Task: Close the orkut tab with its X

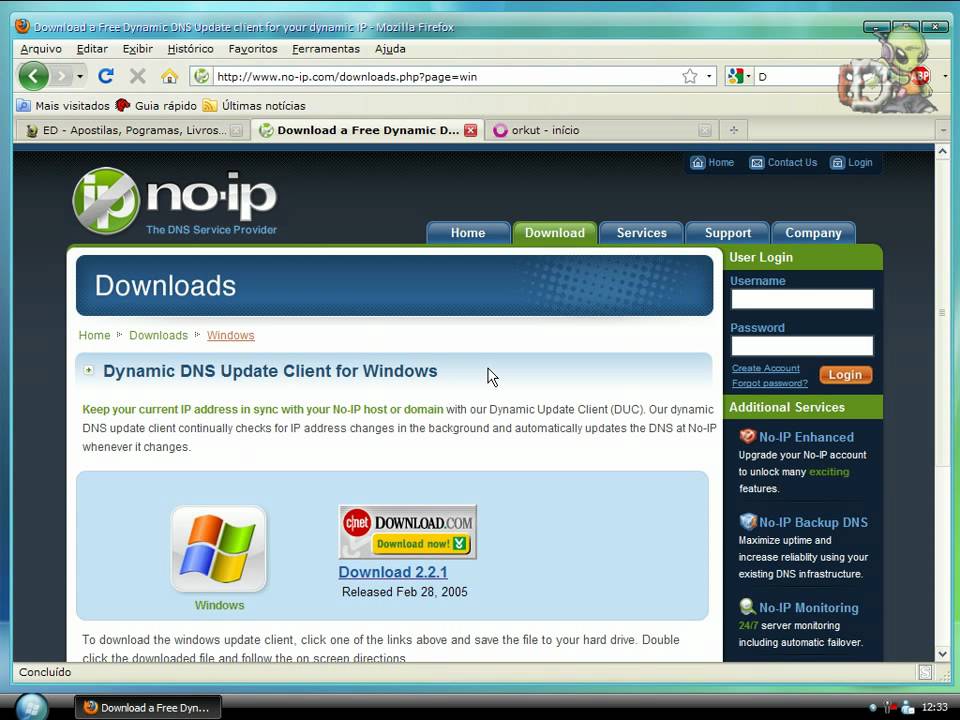Action: [705, 130]
